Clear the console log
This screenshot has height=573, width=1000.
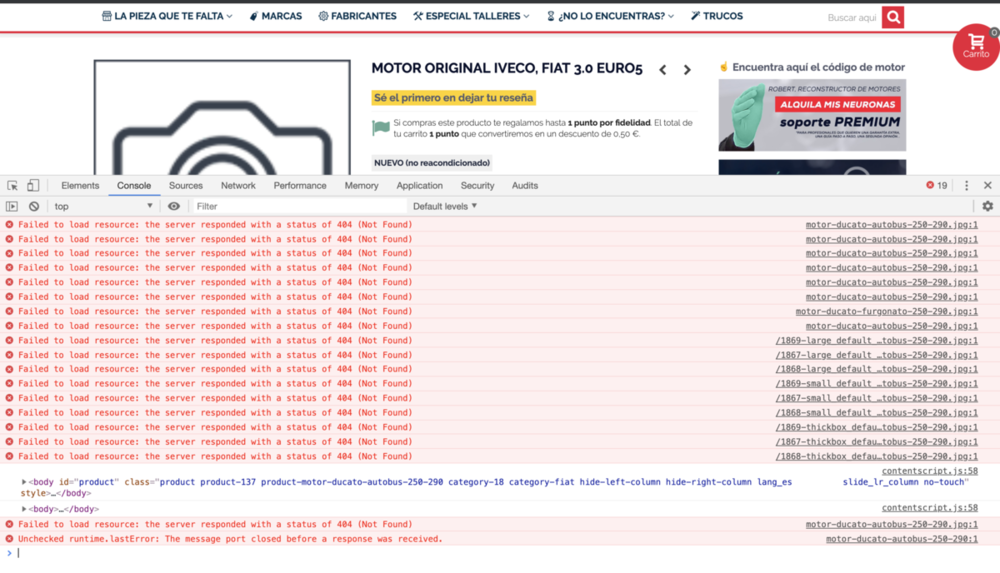point(33,206)
